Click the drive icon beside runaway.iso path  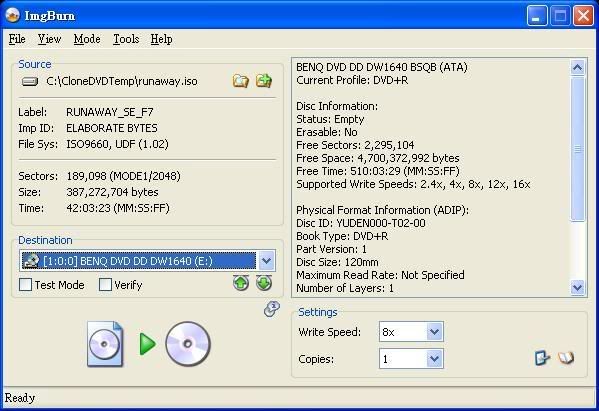(30, 81)
